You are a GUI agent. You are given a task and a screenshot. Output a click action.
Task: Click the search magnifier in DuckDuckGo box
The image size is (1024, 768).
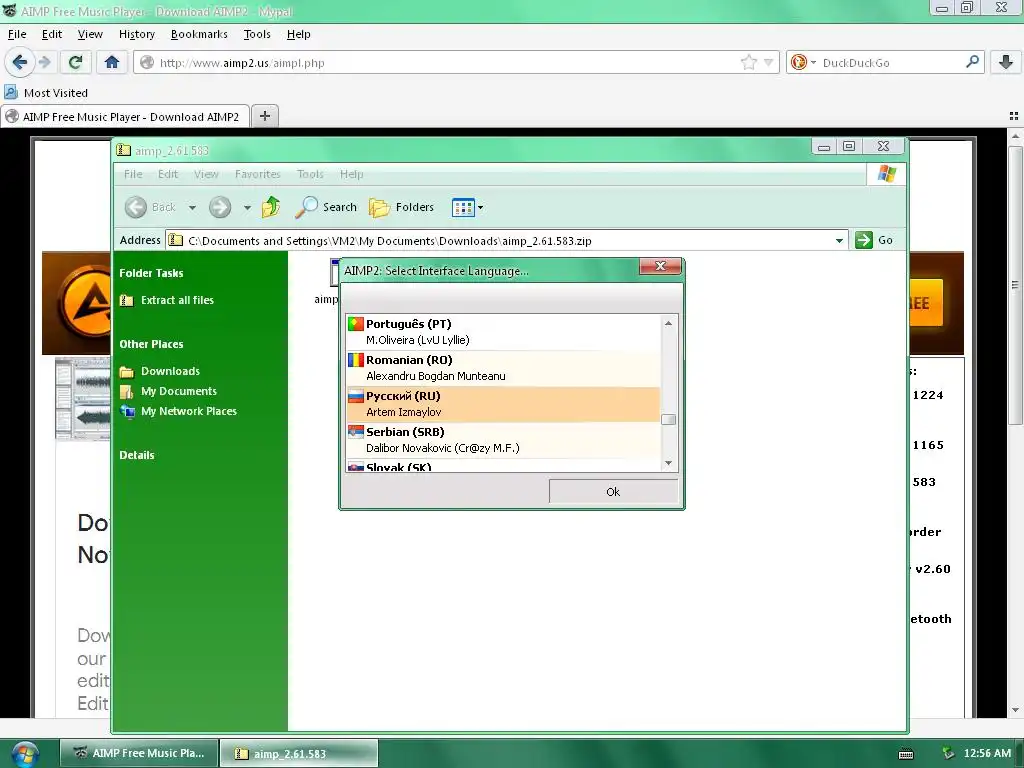coord(972,62)
